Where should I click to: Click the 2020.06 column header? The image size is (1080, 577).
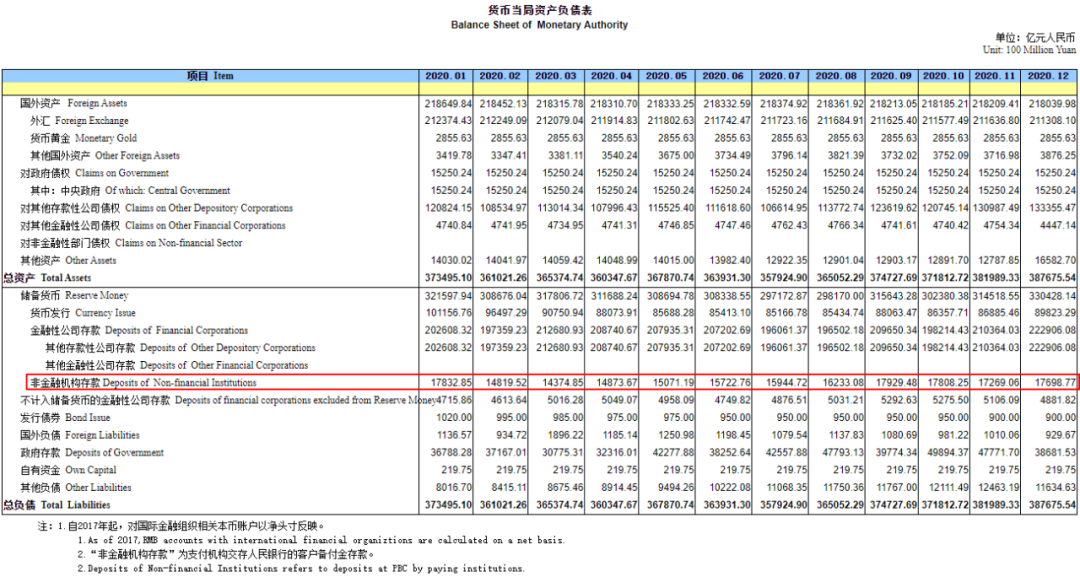[724, 74]
